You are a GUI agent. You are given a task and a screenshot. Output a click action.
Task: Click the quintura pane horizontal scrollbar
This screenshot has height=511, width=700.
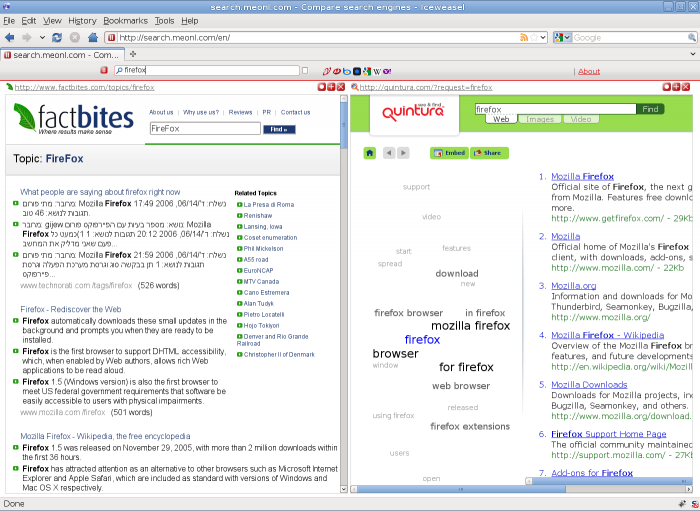coord(462,489)
